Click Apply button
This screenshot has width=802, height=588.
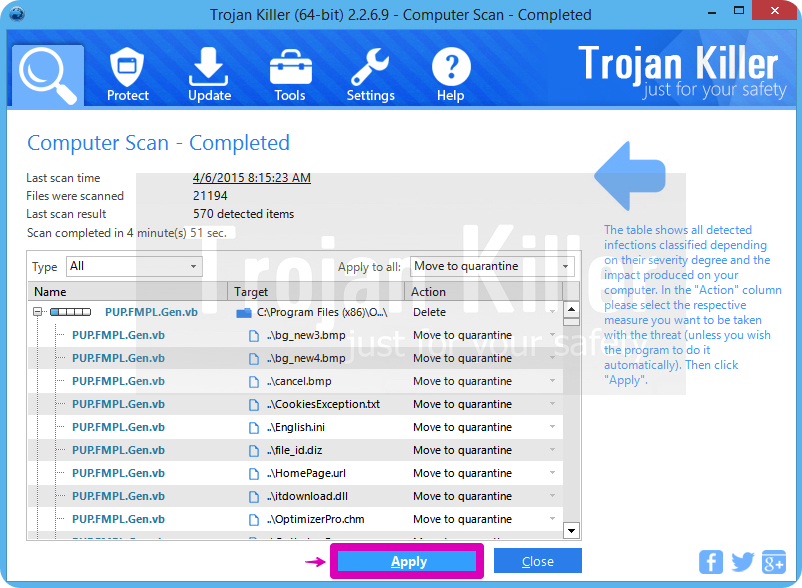coord(408,561)
